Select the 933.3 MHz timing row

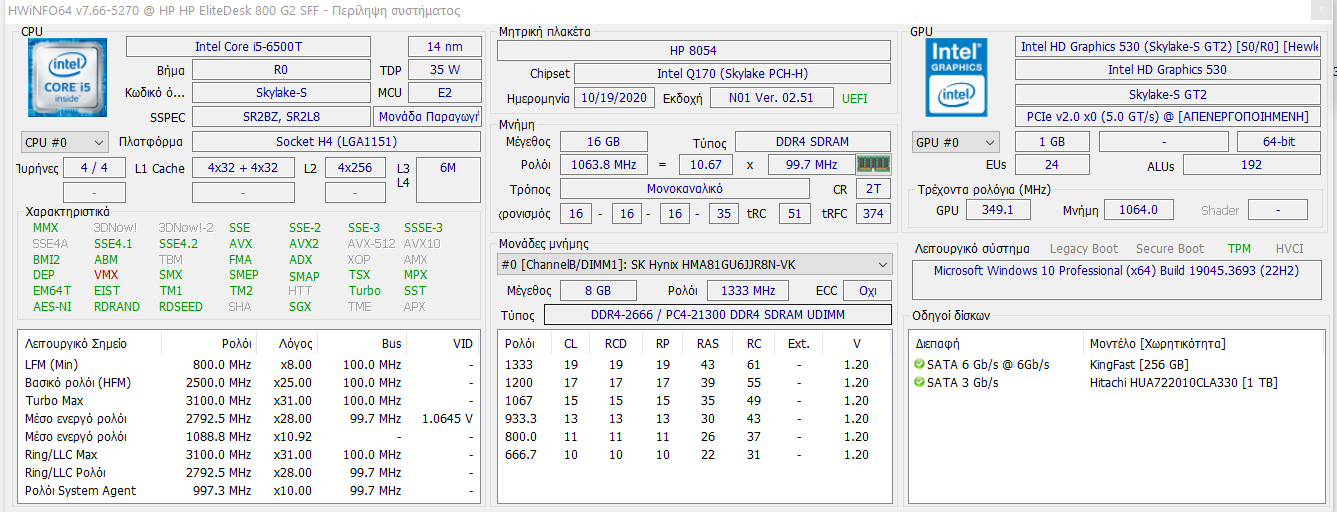694,419
